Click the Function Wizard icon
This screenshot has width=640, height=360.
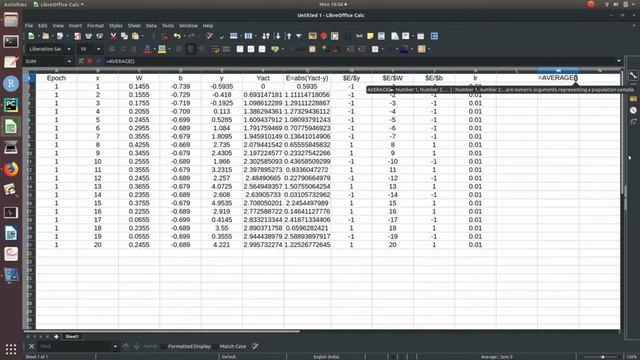click(81, 61)
